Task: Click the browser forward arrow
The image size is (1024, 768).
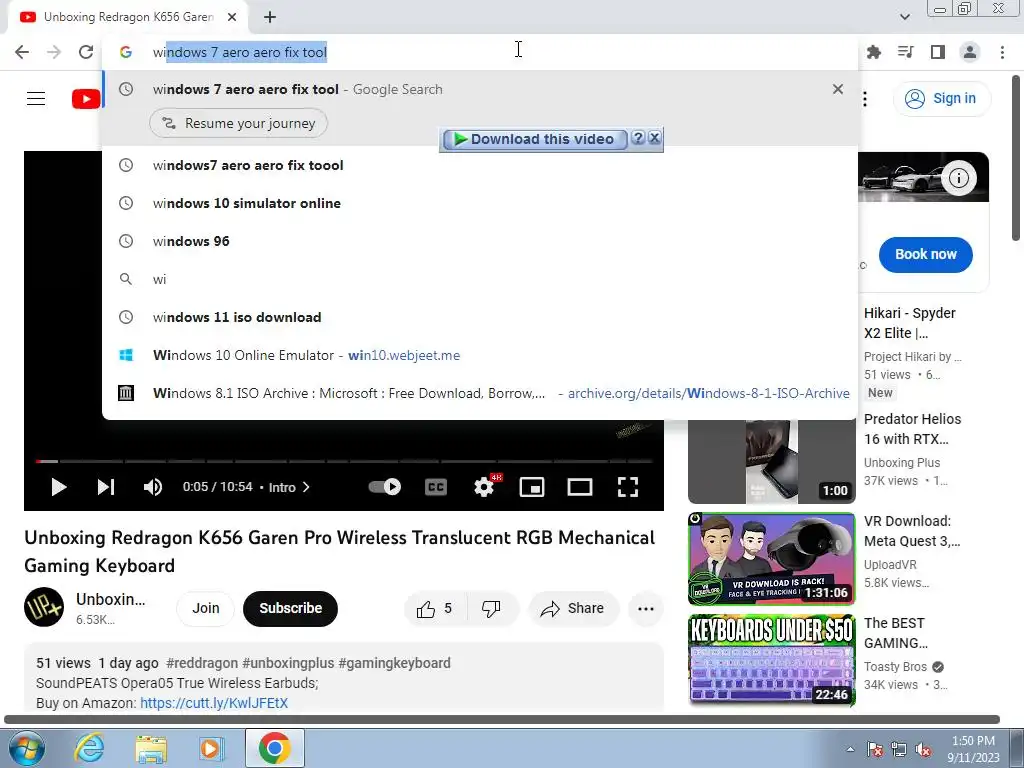Action: click(x=54, y=52)
